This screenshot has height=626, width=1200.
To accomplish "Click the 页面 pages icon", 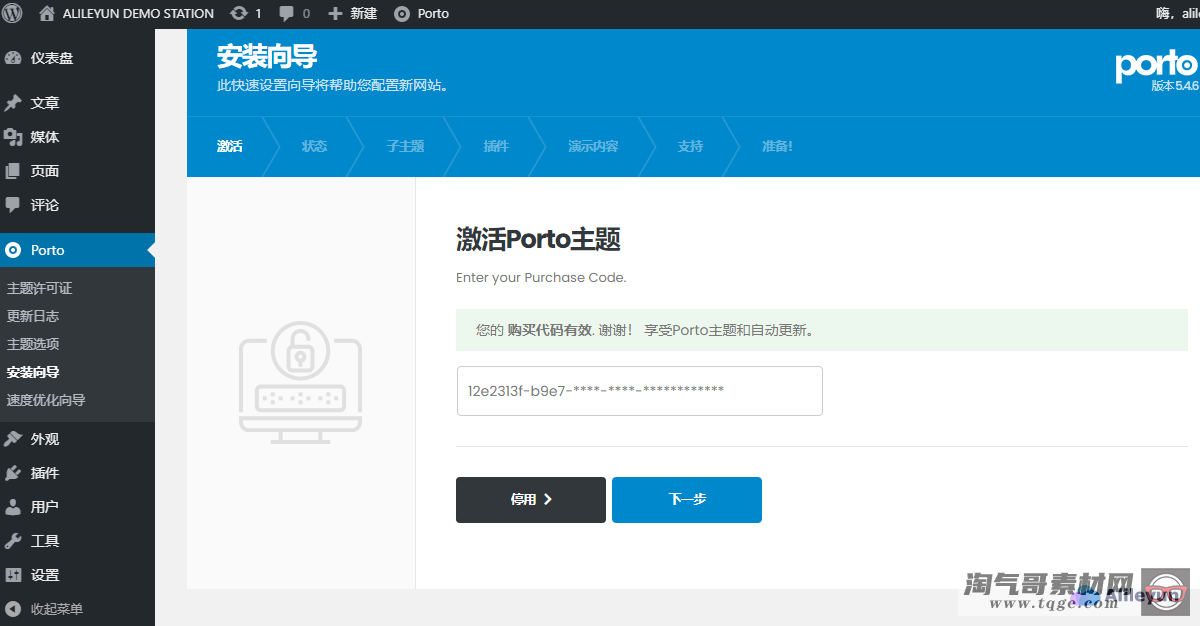I will tap(13, 171).
